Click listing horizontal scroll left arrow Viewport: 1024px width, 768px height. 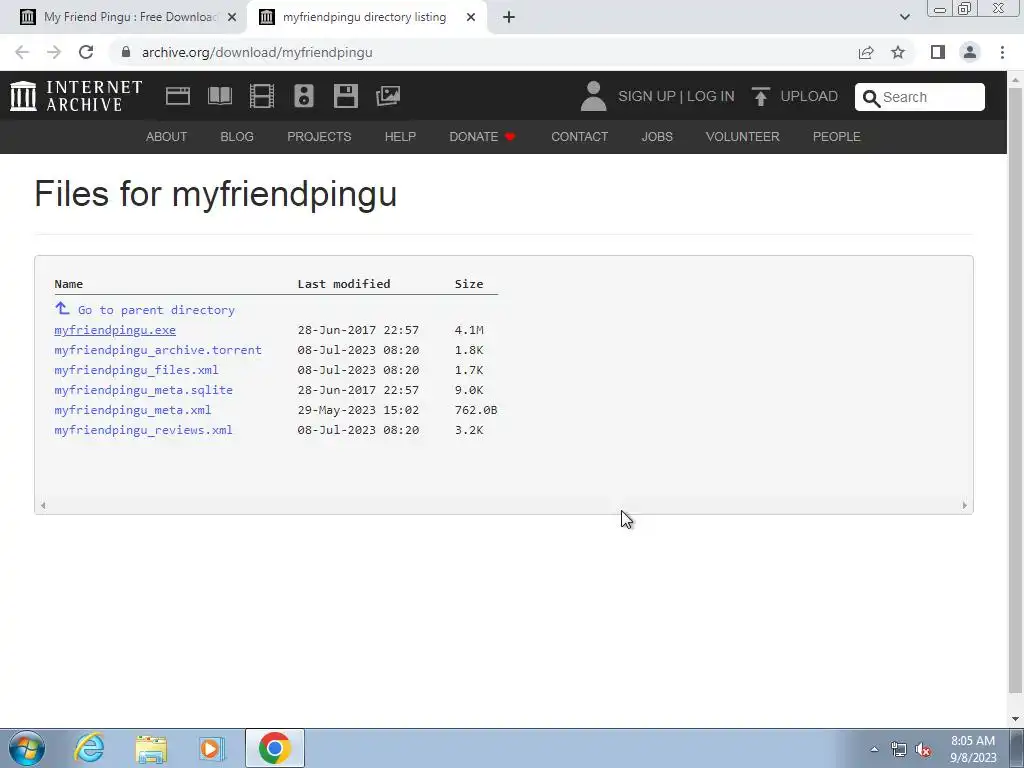click(43, 505)
